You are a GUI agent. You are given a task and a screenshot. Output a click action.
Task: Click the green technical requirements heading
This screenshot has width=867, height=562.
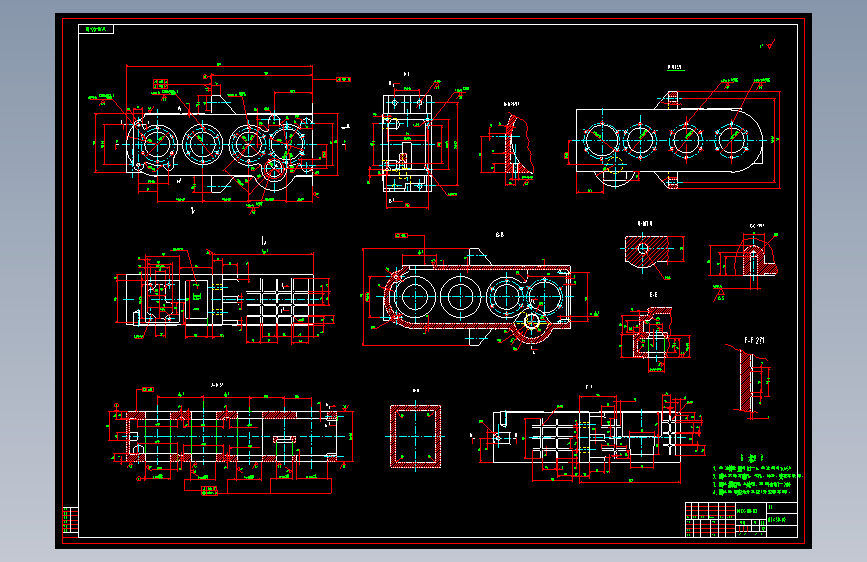752,458
